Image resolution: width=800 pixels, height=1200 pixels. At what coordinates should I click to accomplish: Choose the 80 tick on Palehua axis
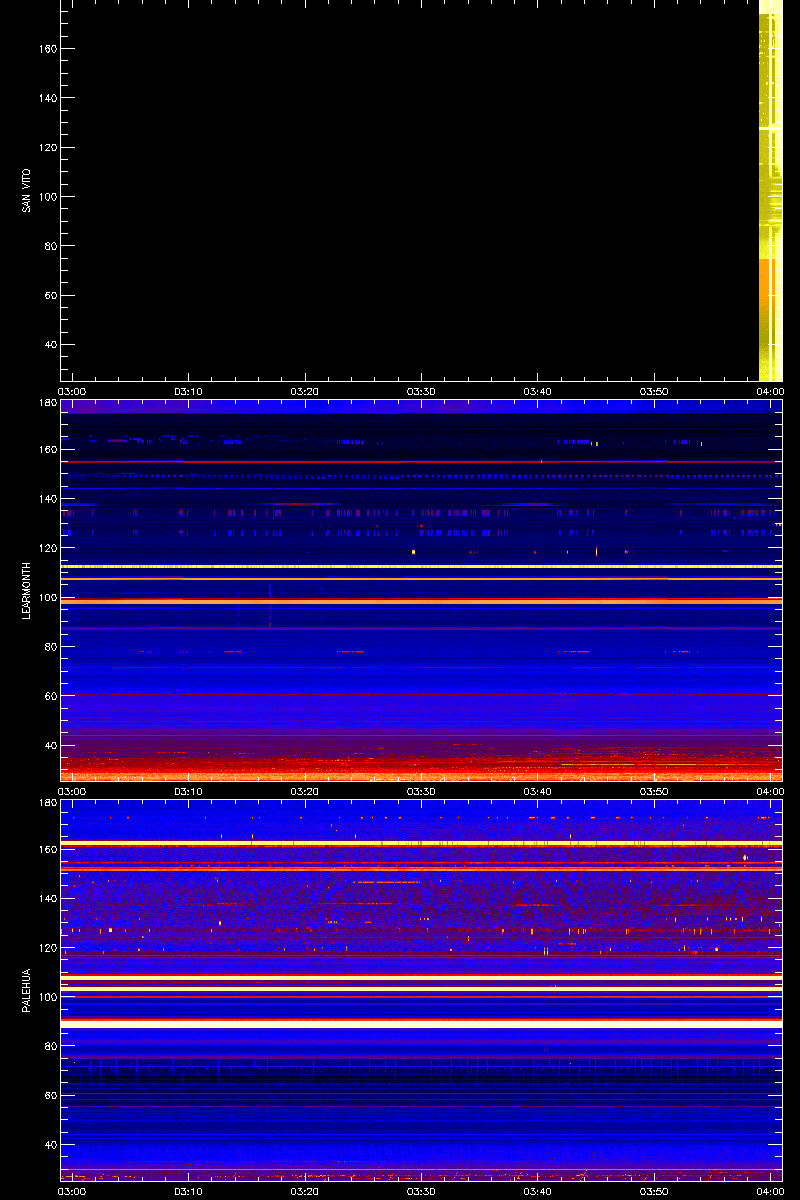pos(52,1046)
